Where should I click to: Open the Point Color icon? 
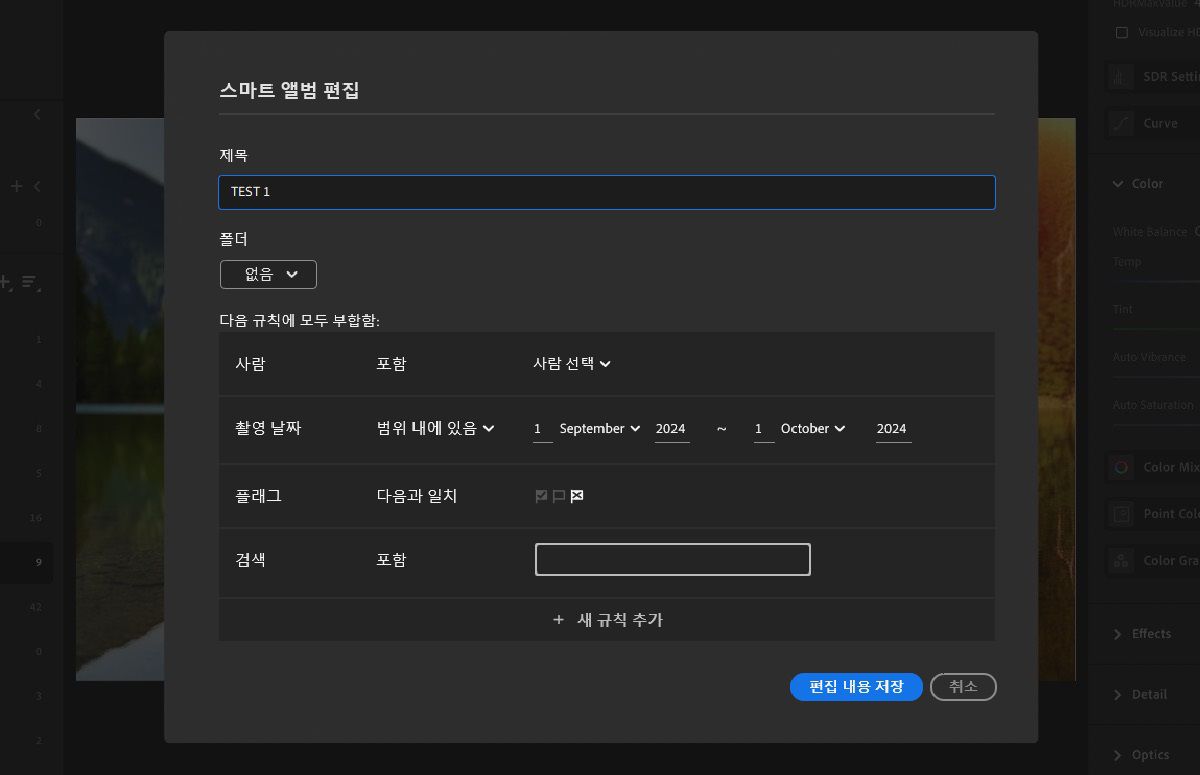tap(1121, 513)
